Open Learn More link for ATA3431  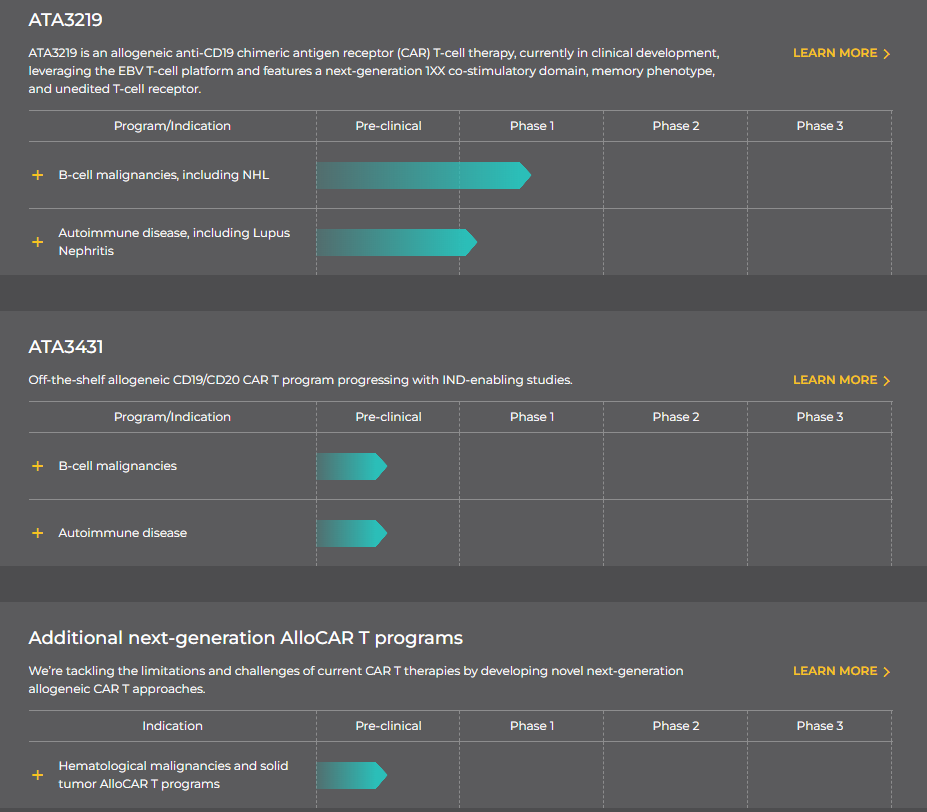click(x=841, y=380)
